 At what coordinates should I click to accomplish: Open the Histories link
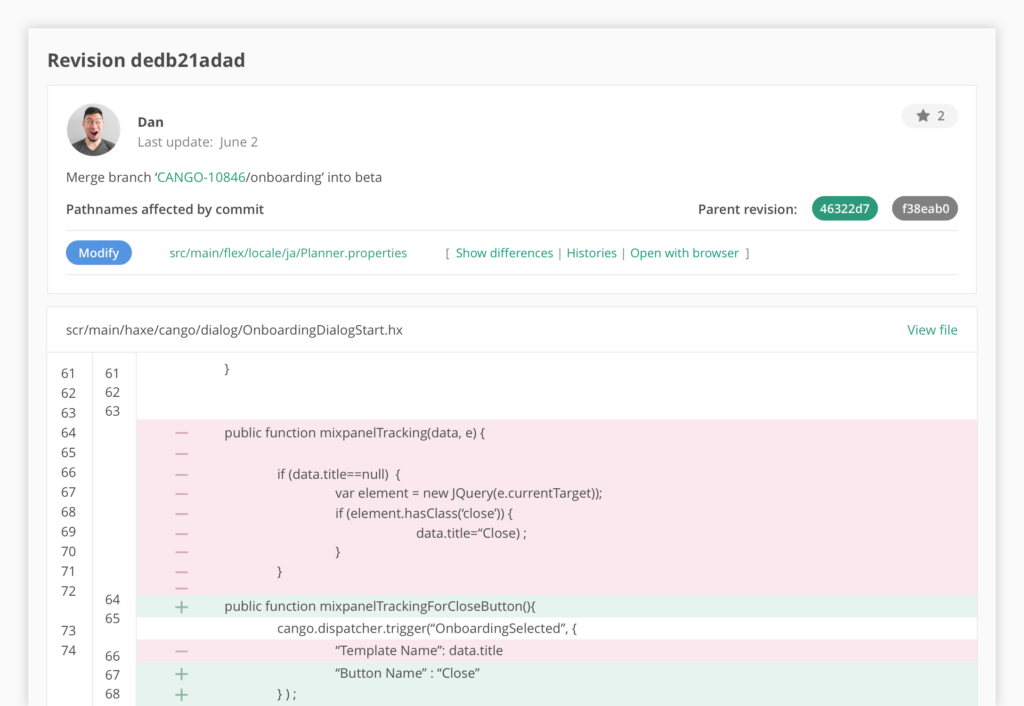[591, 253]
